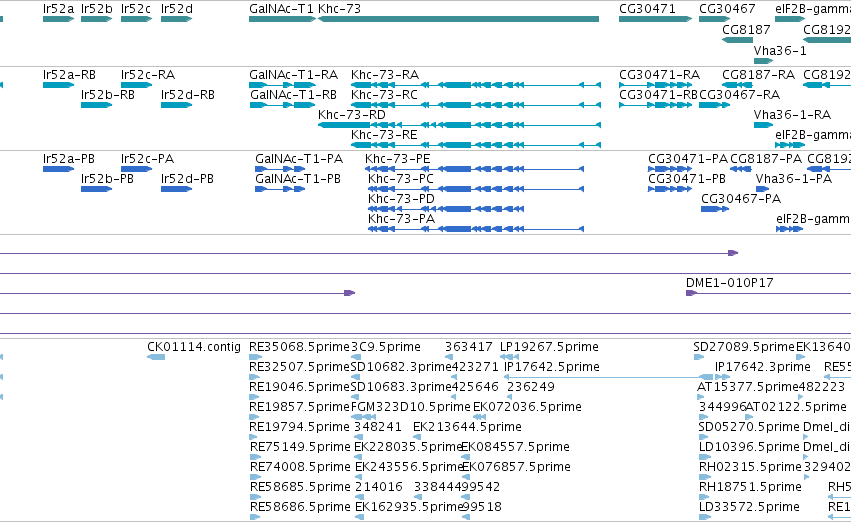Image resolution: width=851 pixels, height=522 pixels.
Task: Click the Vha36-1 gene label
Action: [780, 50]
